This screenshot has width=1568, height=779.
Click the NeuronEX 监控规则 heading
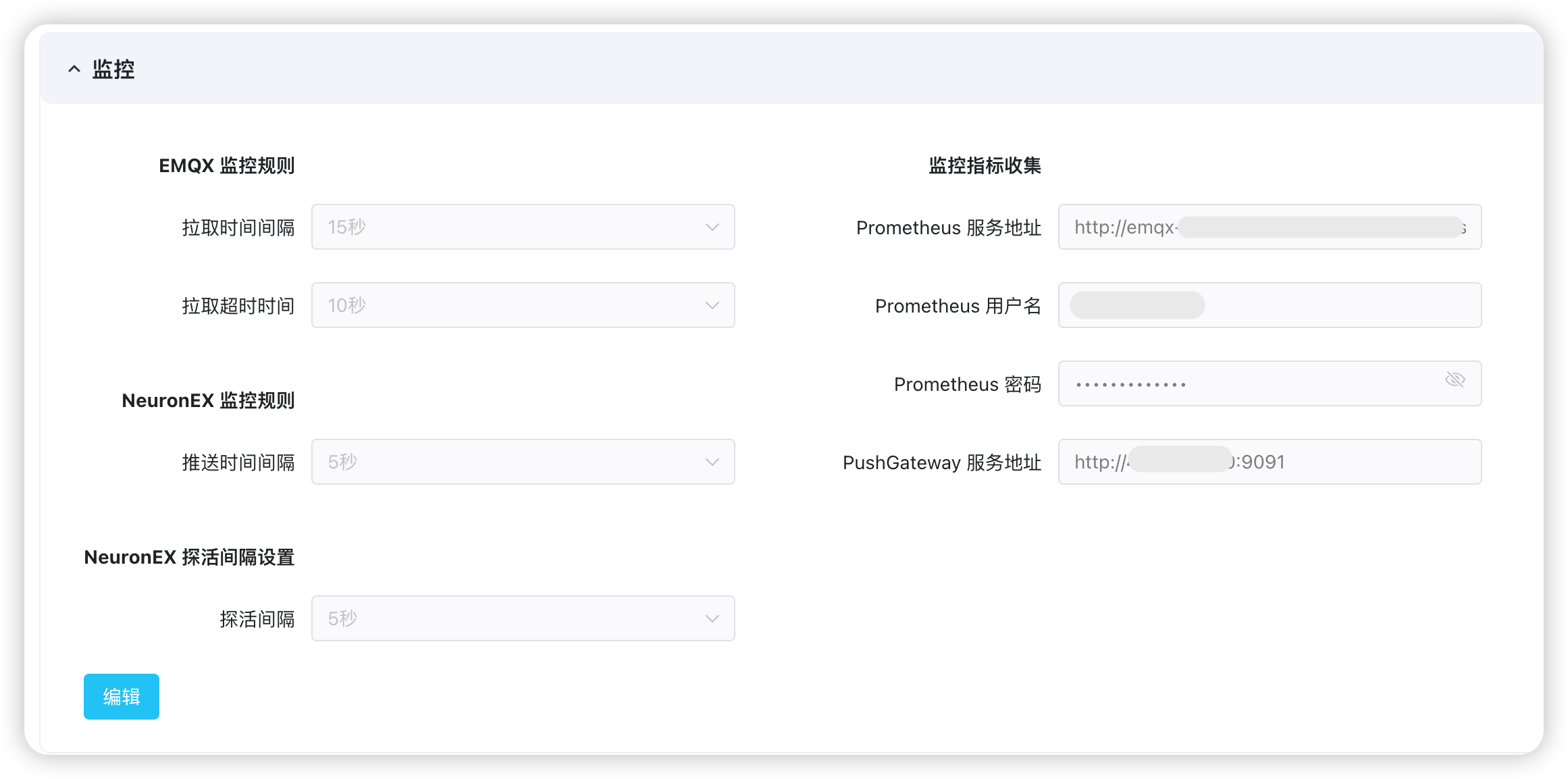pos(208,400)
